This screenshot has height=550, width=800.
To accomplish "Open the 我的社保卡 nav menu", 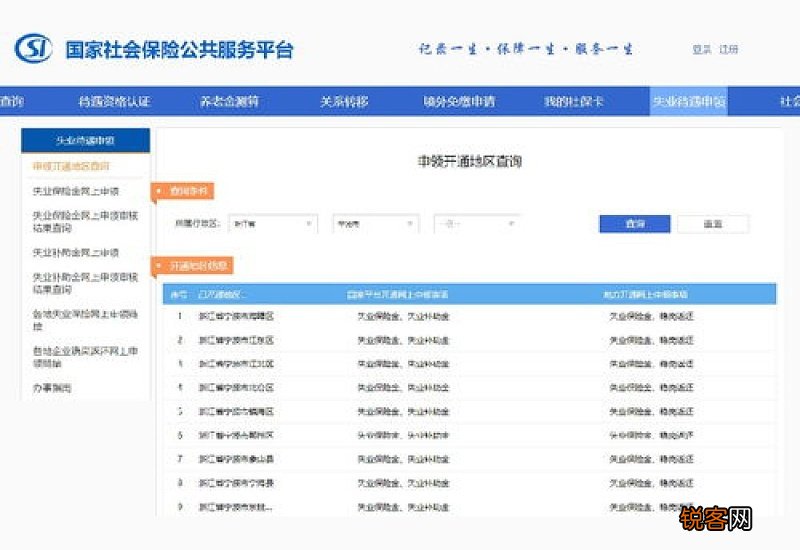I will click(x=573, y=101).
